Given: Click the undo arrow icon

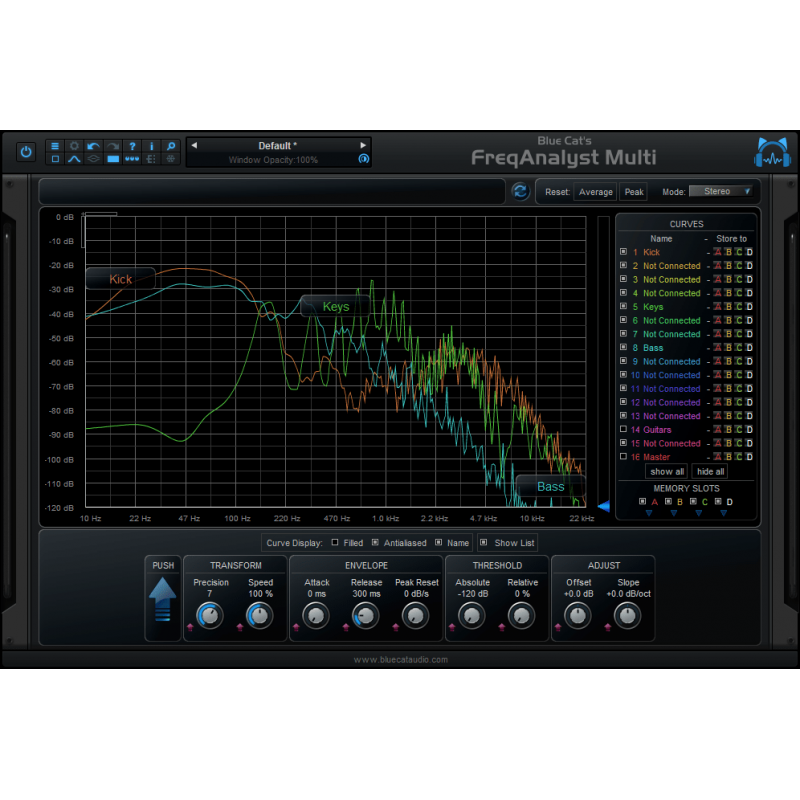Looking at the screenshot, I should click(93, 146).
